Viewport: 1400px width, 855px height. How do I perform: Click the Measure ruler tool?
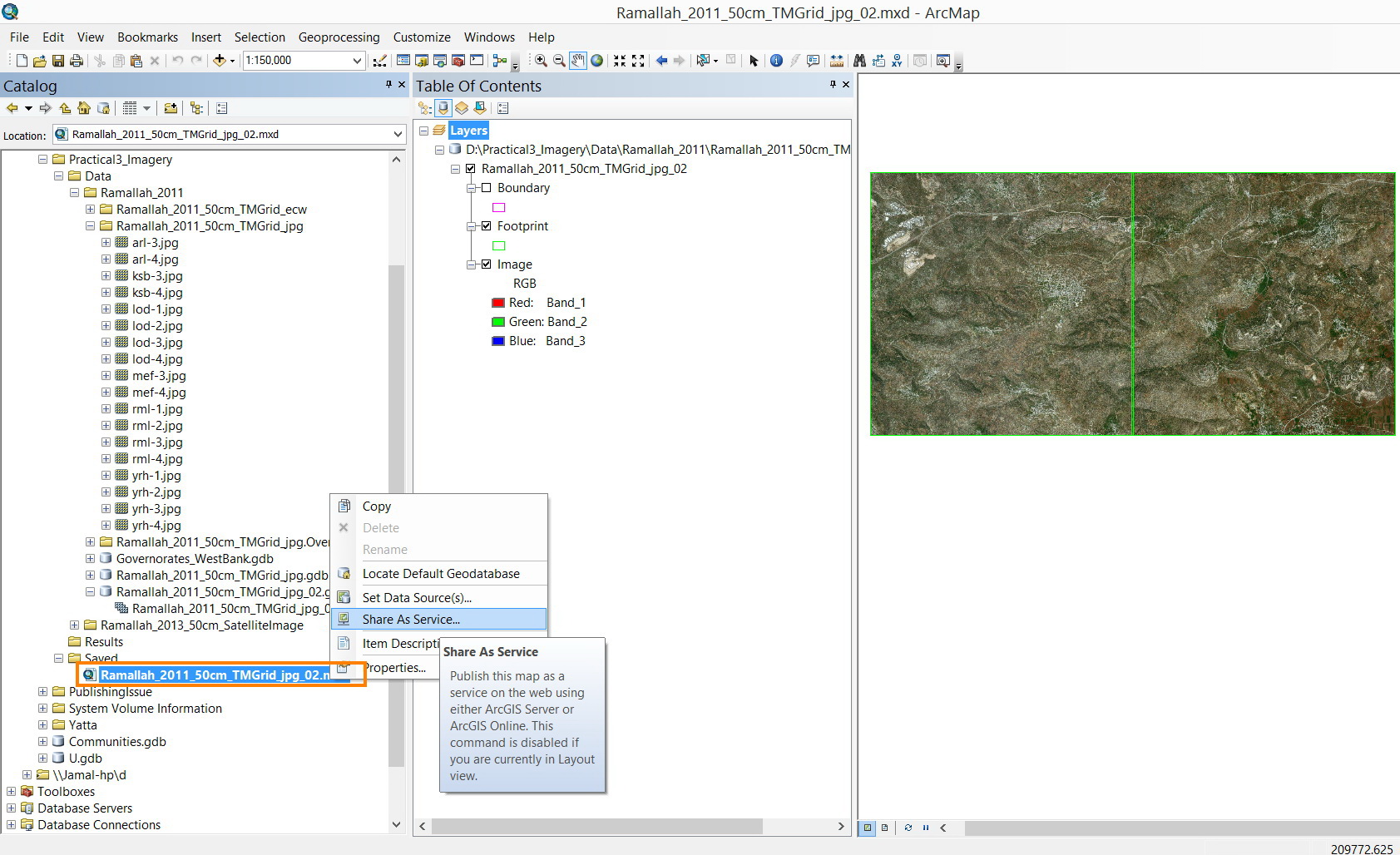pos(837,61)
